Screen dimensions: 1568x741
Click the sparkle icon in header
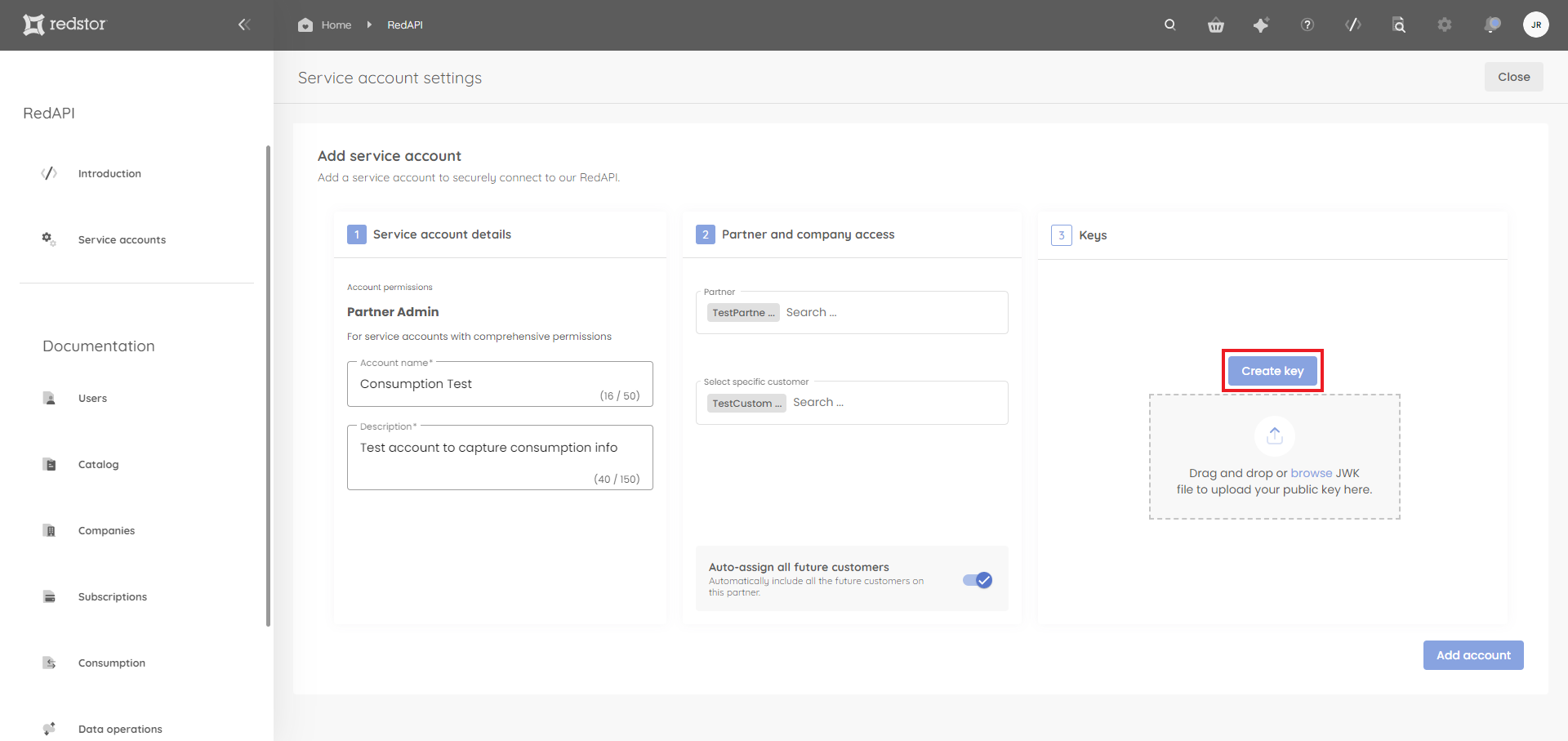tap(1261, 25)
